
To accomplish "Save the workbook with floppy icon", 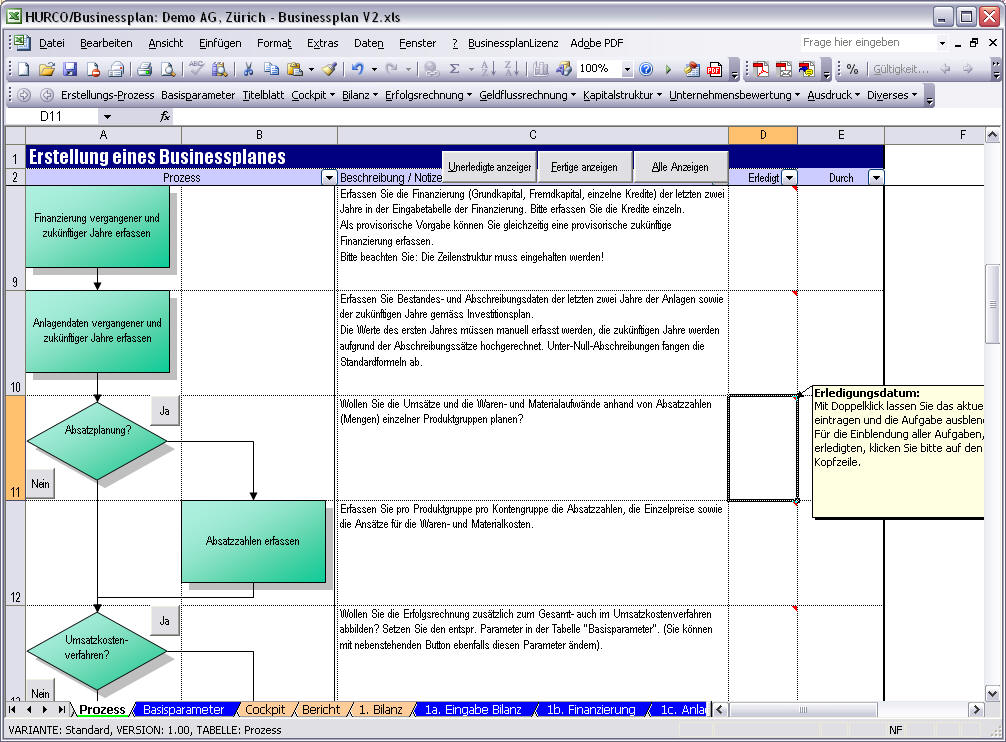I will [69, 69].
